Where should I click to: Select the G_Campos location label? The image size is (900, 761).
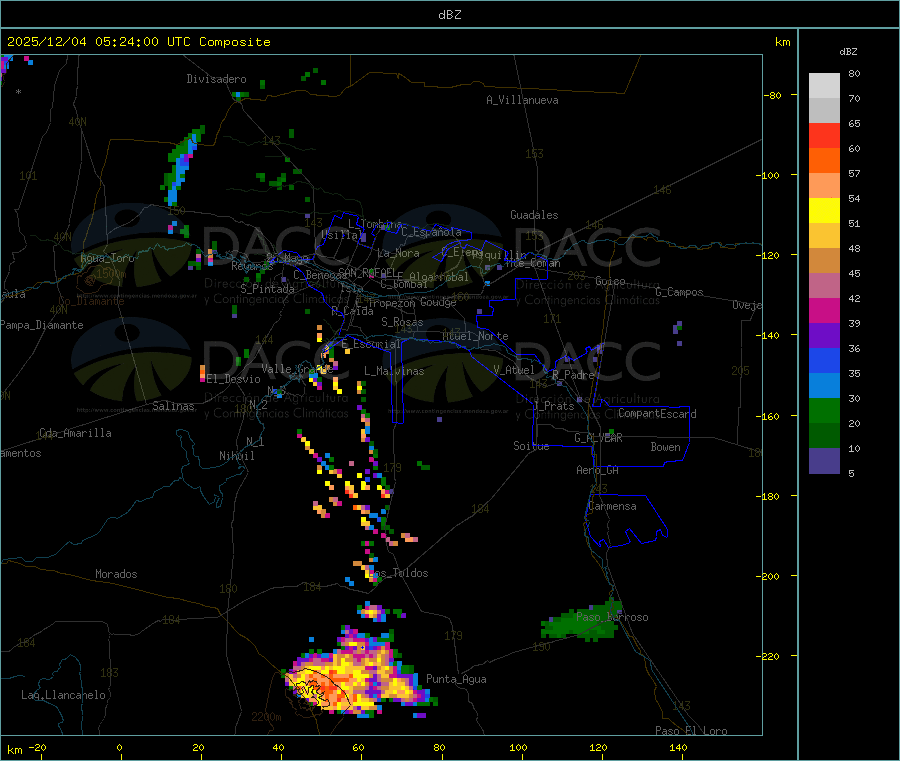(x=679, y=292)
